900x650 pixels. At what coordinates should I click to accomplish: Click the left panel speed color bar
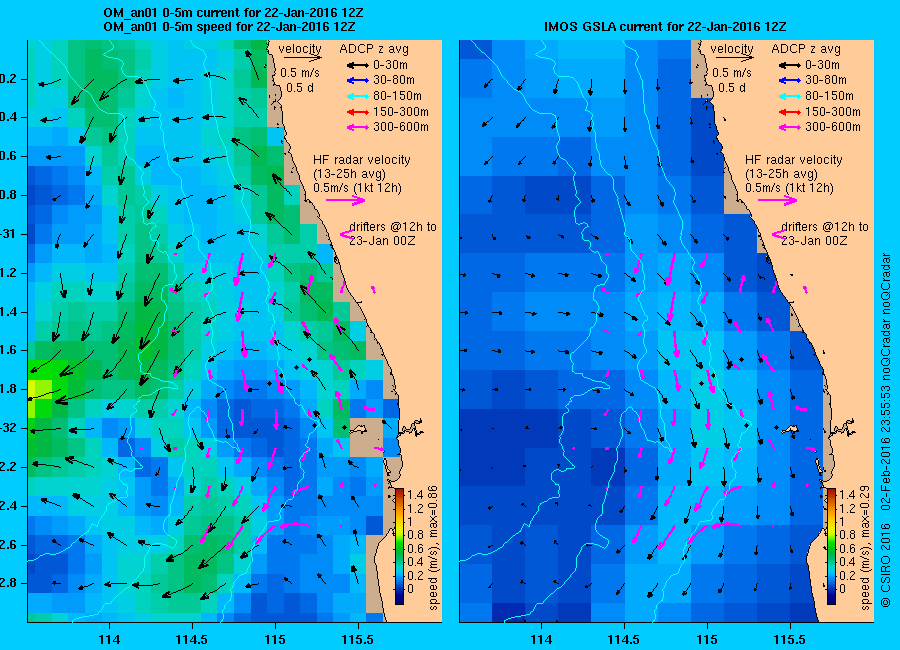pos(399,546)
